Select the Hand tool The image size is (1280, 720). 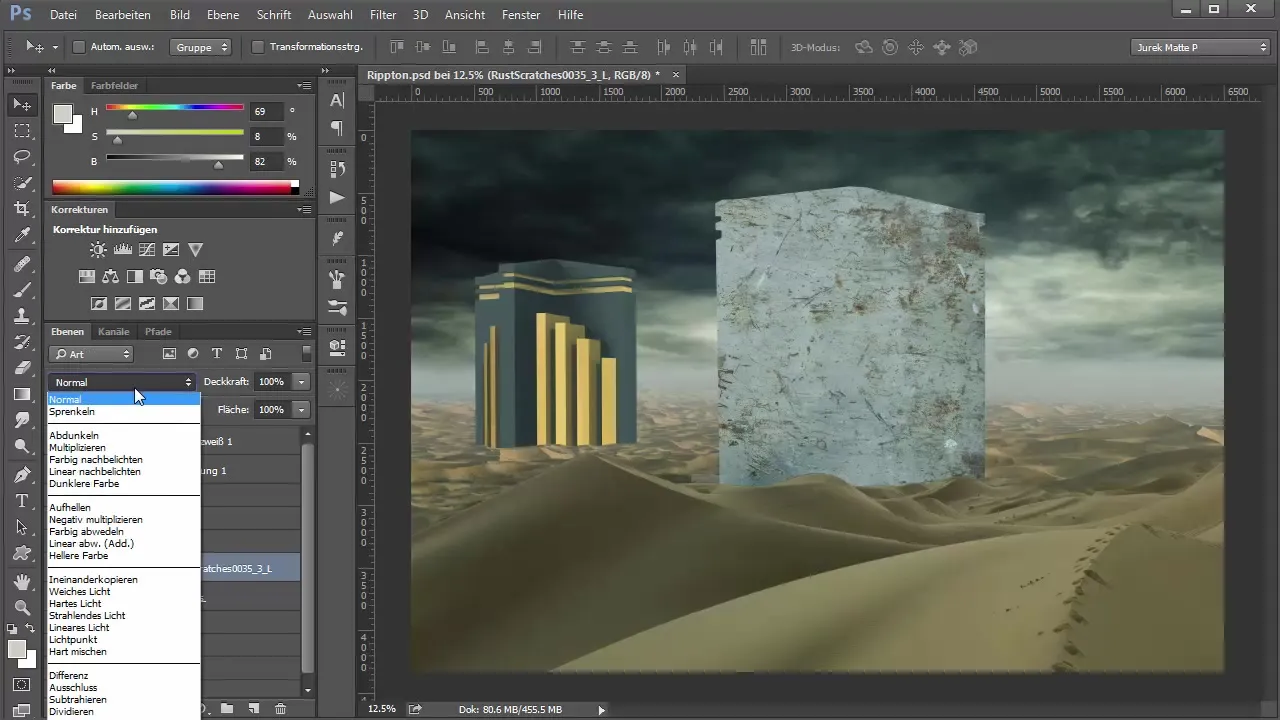(22, 580)
